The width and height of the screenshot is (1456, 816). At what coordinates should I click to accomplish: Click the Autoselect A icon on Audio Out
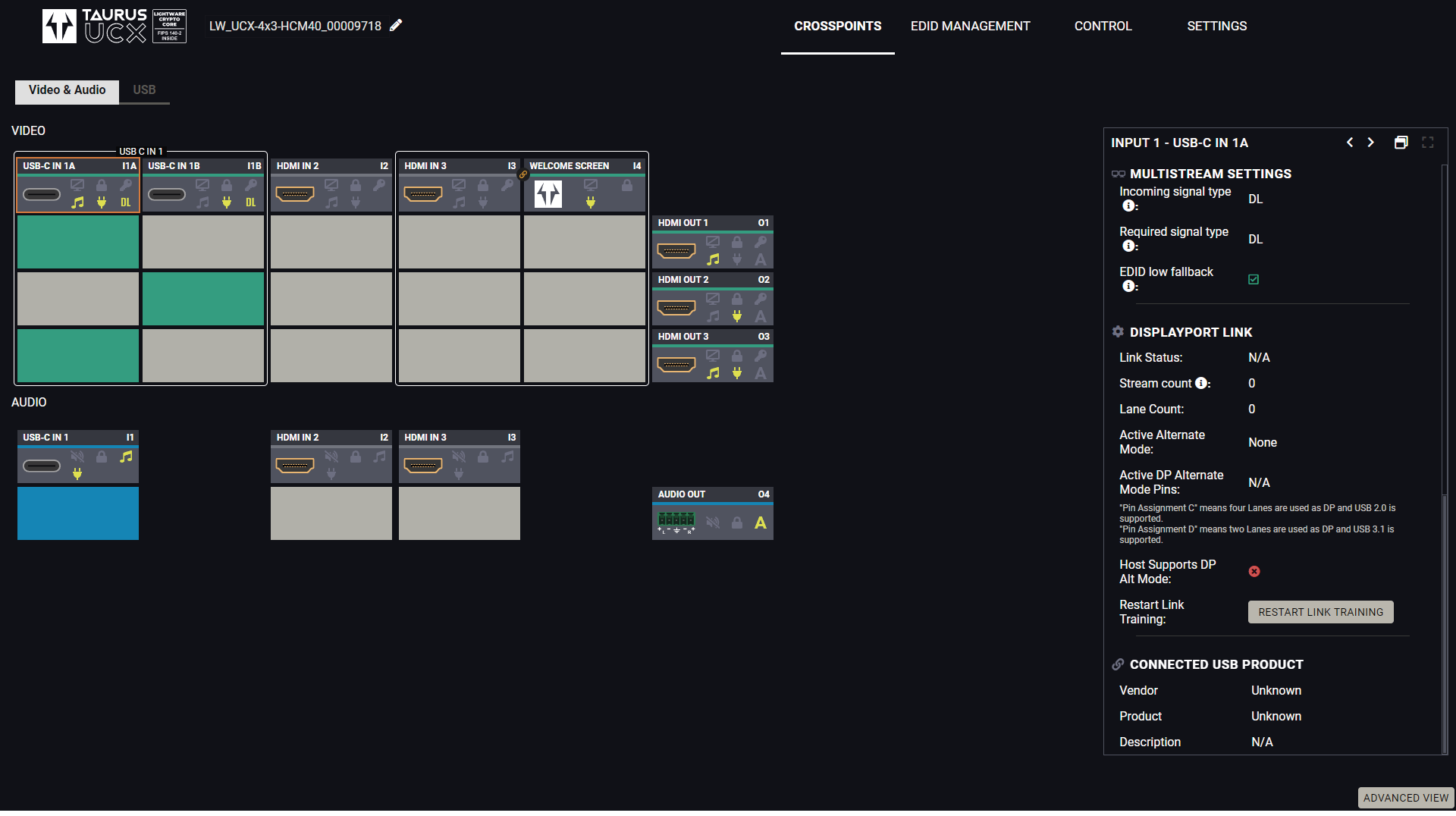coord(760,523)
